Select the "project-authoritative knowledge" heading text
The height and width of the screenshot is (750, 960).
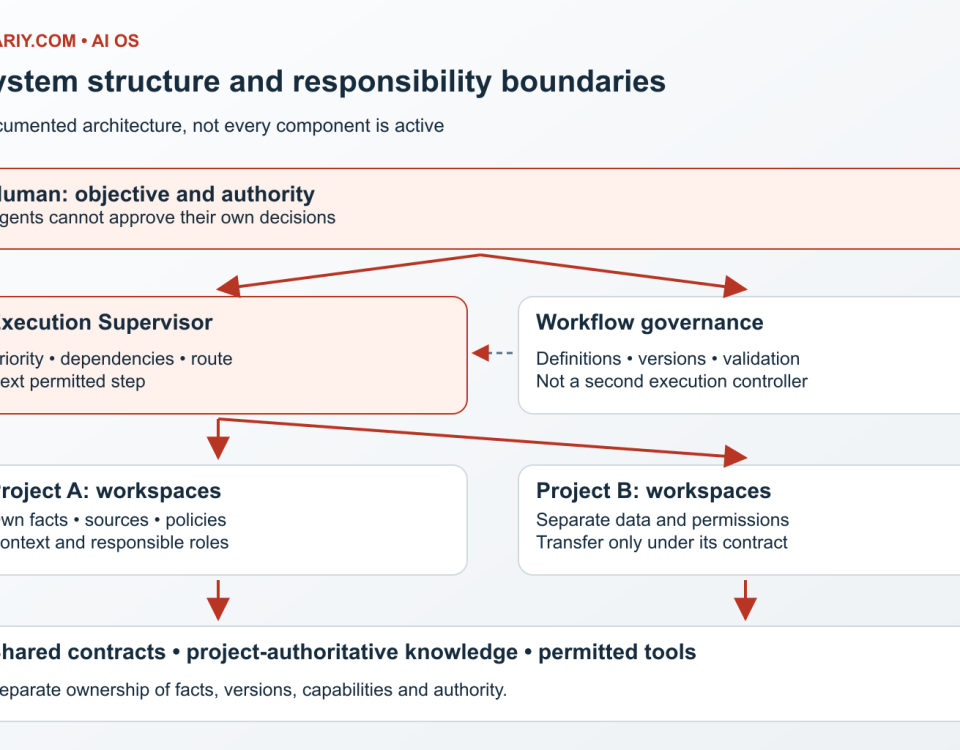pos(352,652)
